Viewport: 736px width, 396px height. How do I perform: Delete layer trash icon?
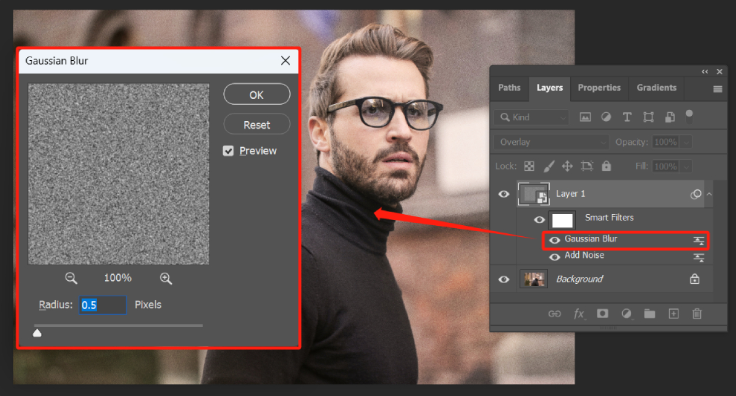697,314
